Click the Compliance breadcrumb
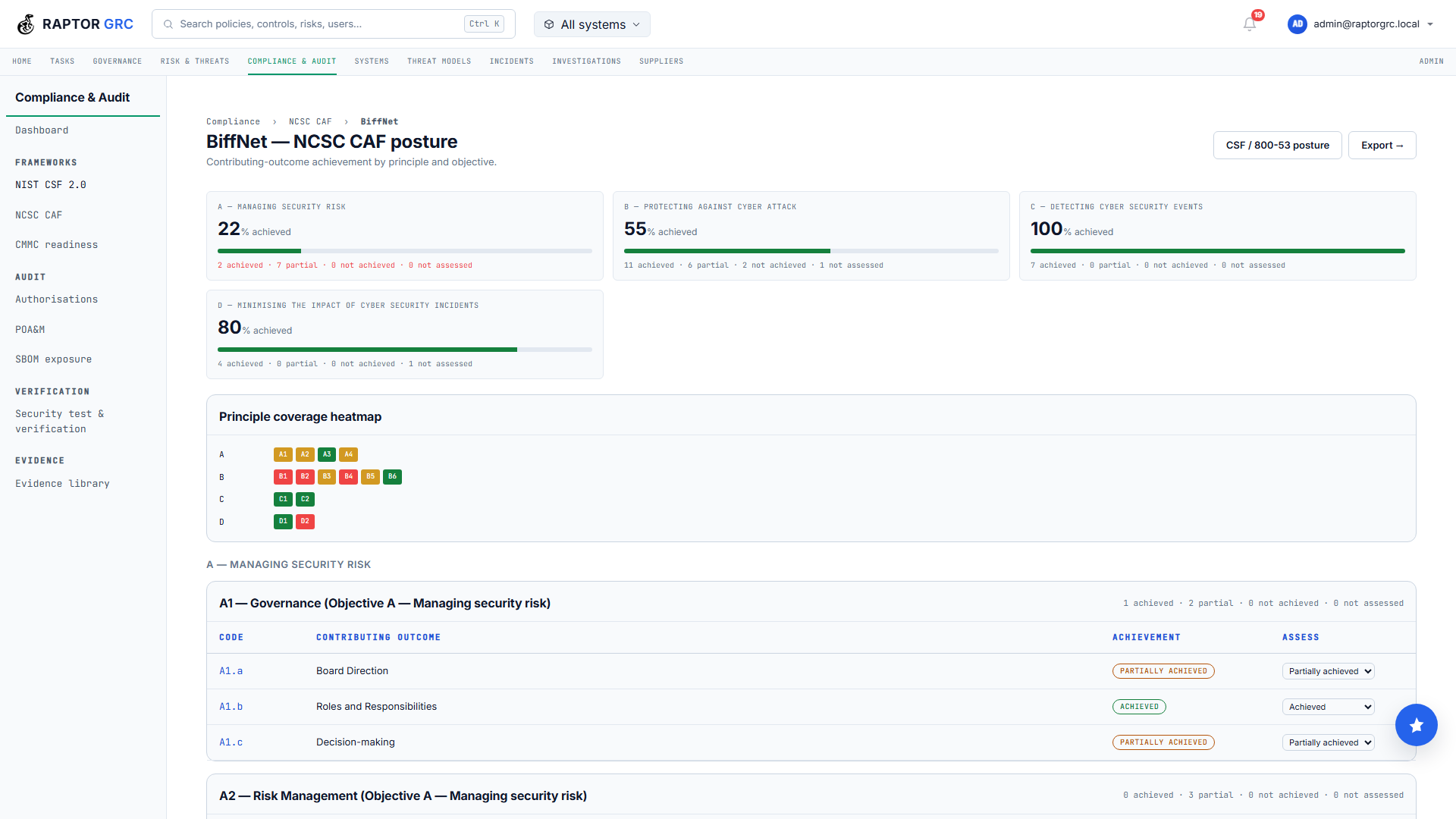Image resolution: width=1456 pixels, height=819 pixels. (x=234, y=121)
